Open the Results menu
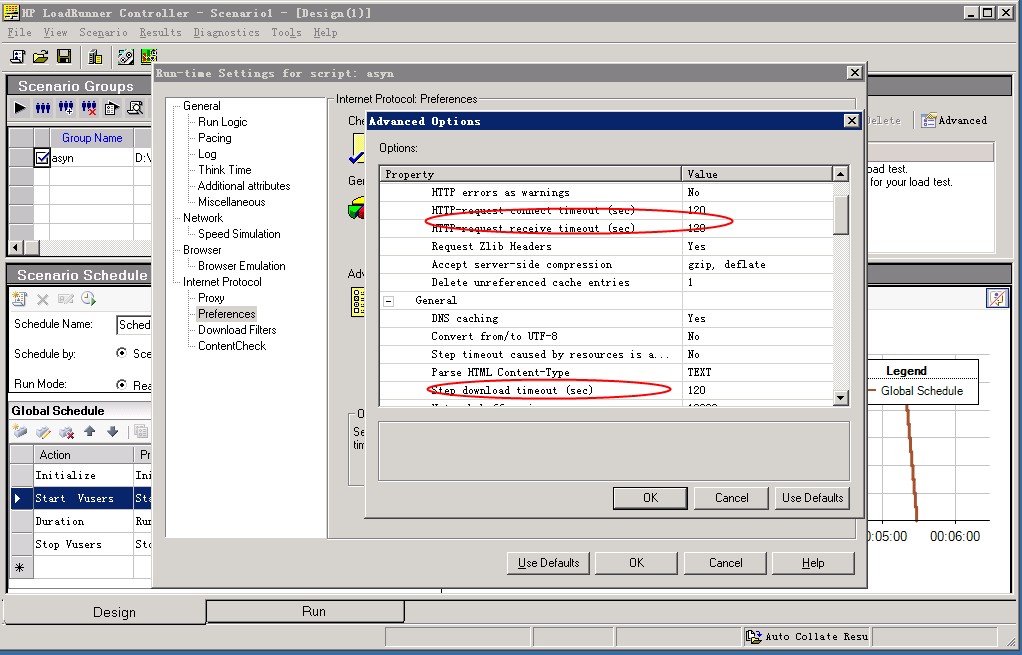This screenshot has height=655, width=1022. pyautogui.click(x=160, y=33)
